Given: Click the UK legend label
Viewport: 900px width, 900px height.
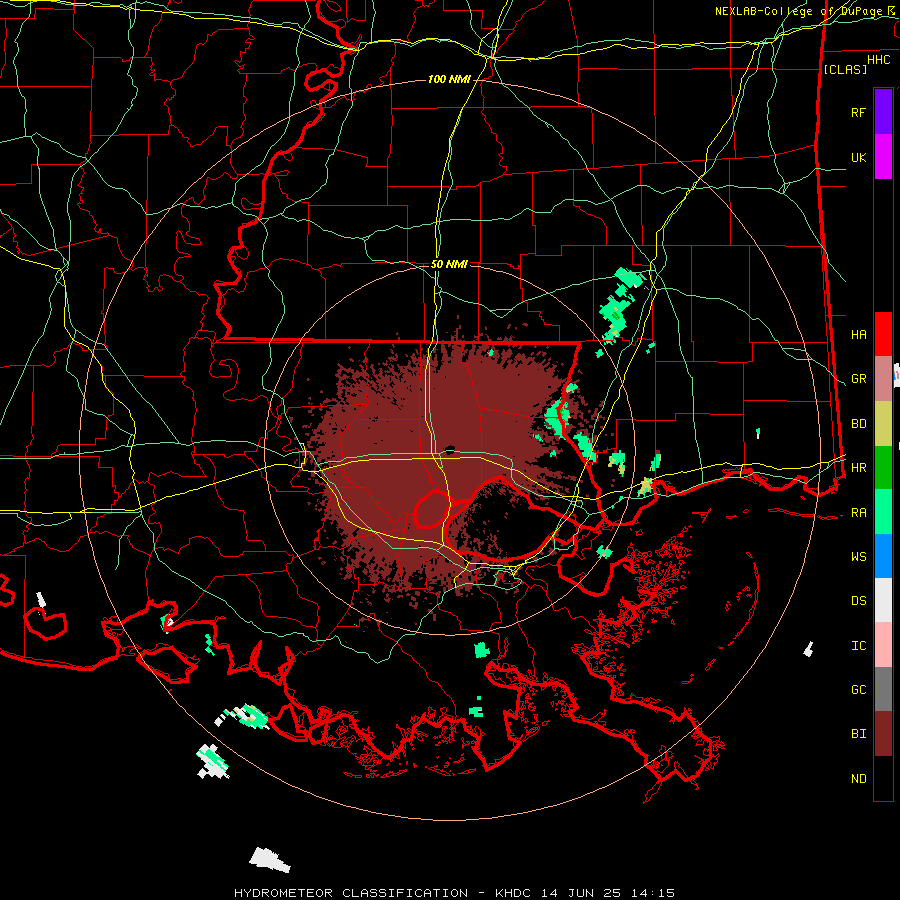Looking at the screenshot, I should 858,157.
